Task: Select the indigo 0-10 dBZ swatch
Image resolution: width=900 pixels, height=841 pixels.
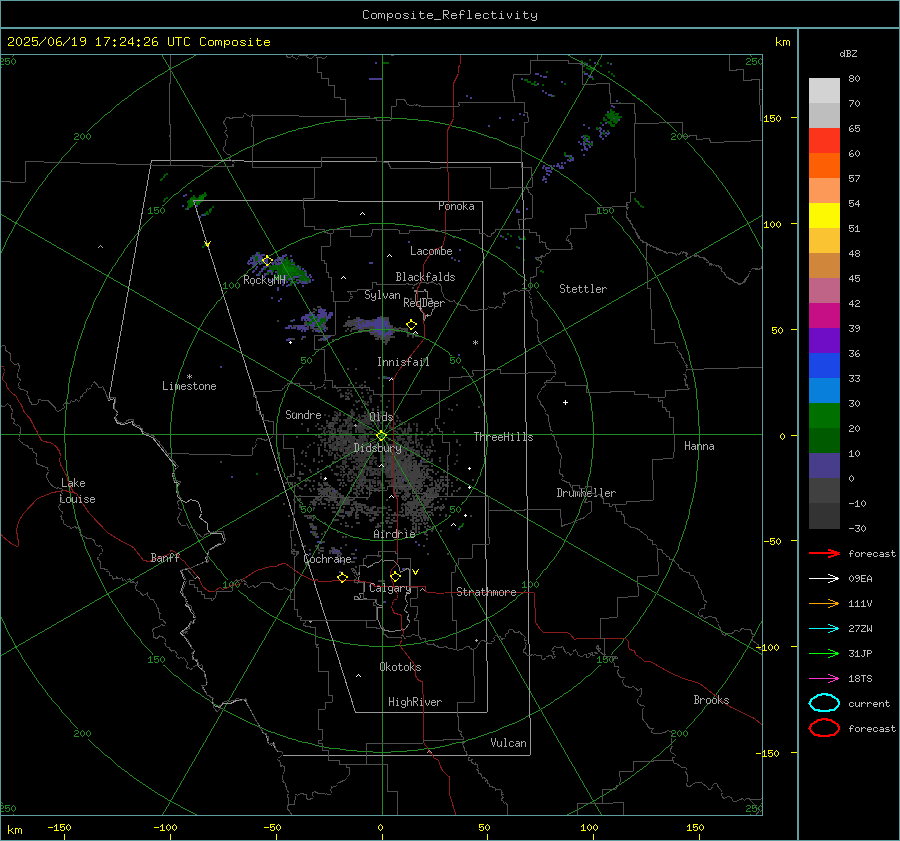Action: tap(824, 466)
